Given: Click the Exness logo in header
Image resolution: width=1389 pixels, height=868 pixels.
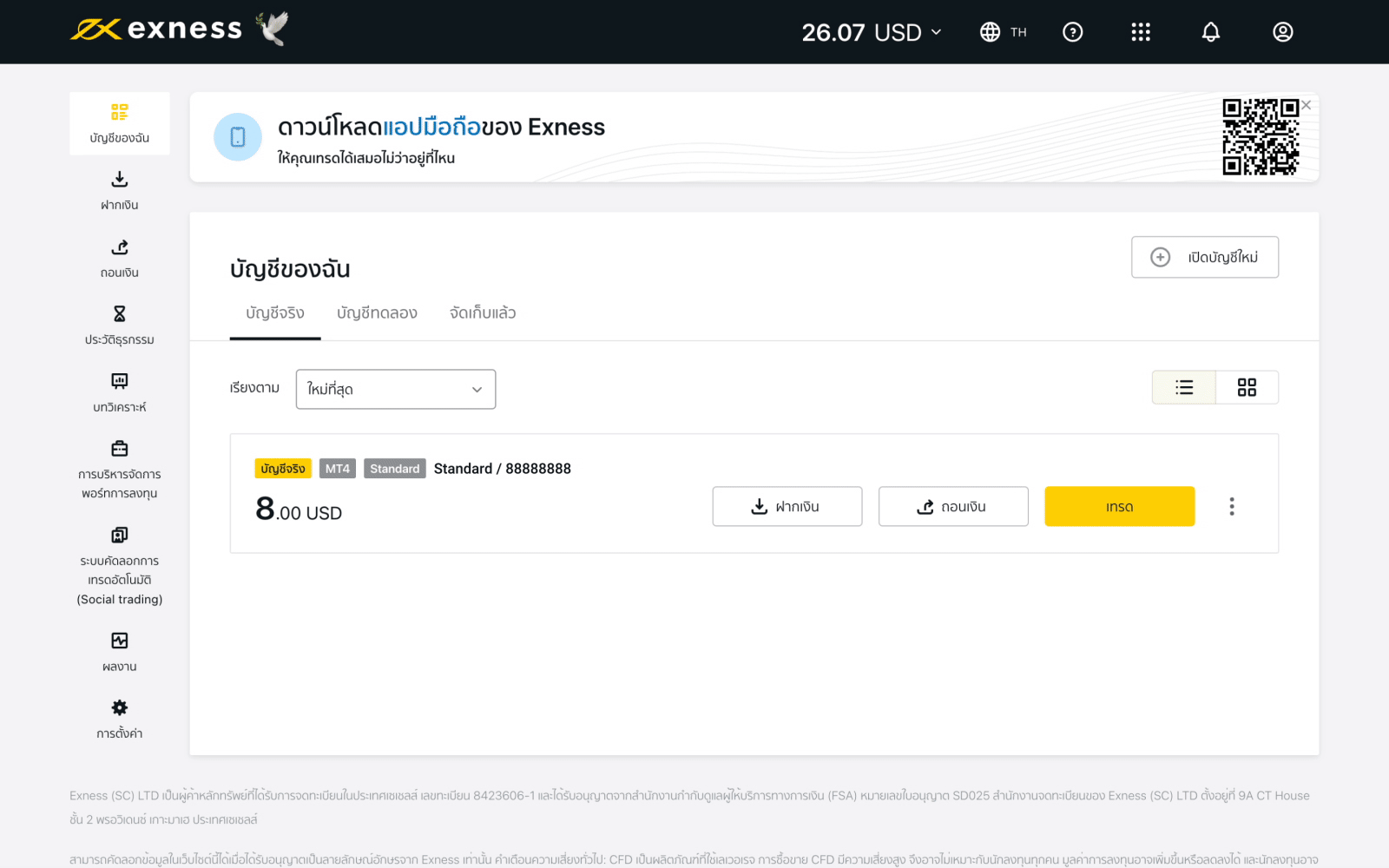Looking at the screenshot, I should tap(156, 30).
